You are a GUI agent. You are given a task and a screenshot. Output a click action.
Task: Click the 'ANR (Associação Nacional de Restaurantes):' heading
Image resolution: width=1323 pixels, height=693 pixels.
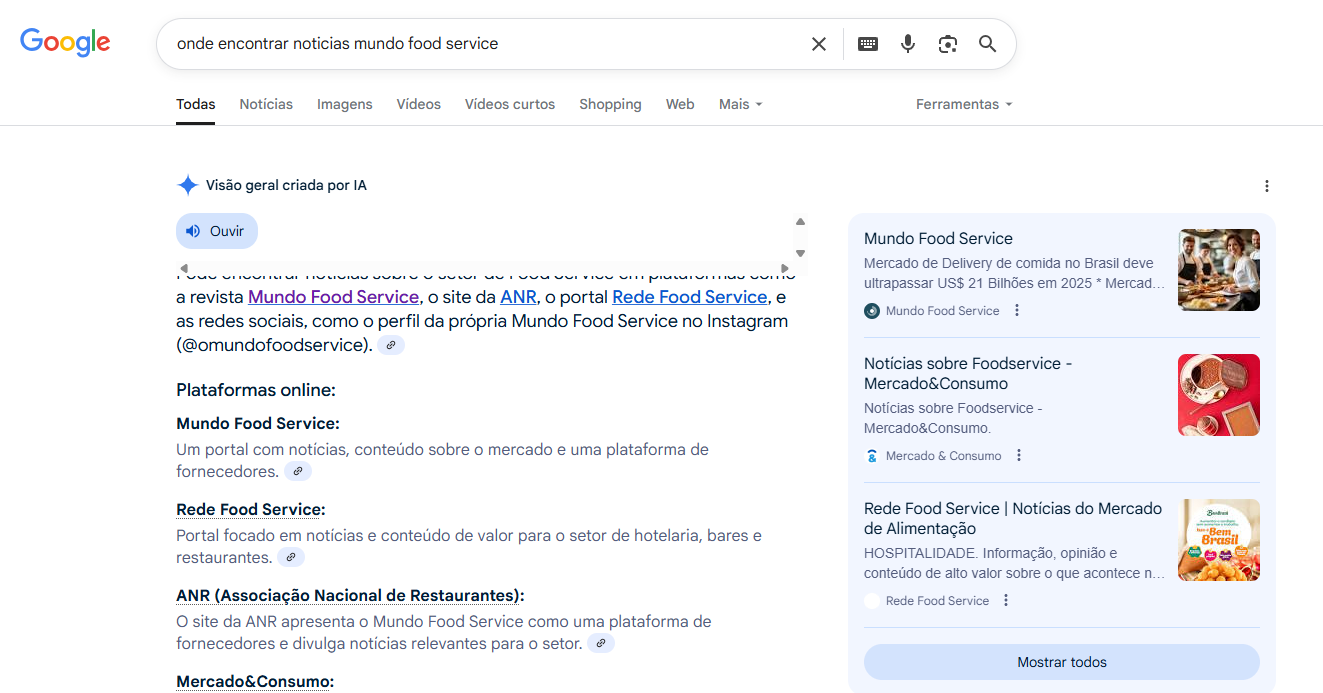pos(350,596)
